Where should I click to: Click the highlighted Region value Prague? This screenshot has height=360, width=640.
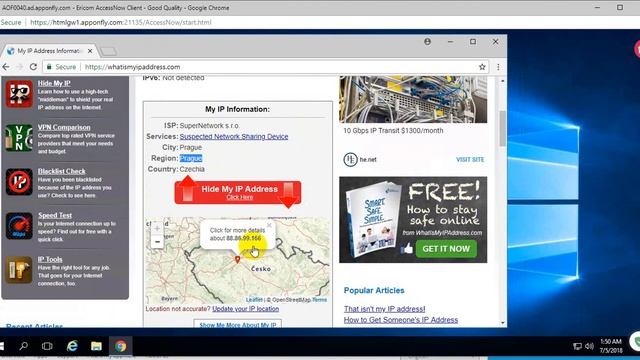click(x=191, y=158)
